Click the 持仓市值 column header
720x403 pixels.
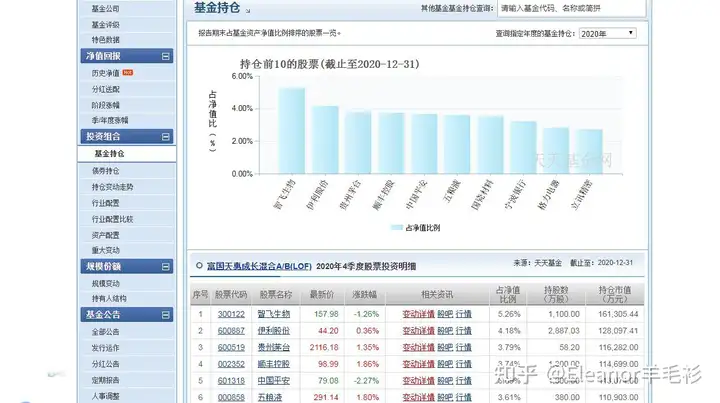pos(615,295)
